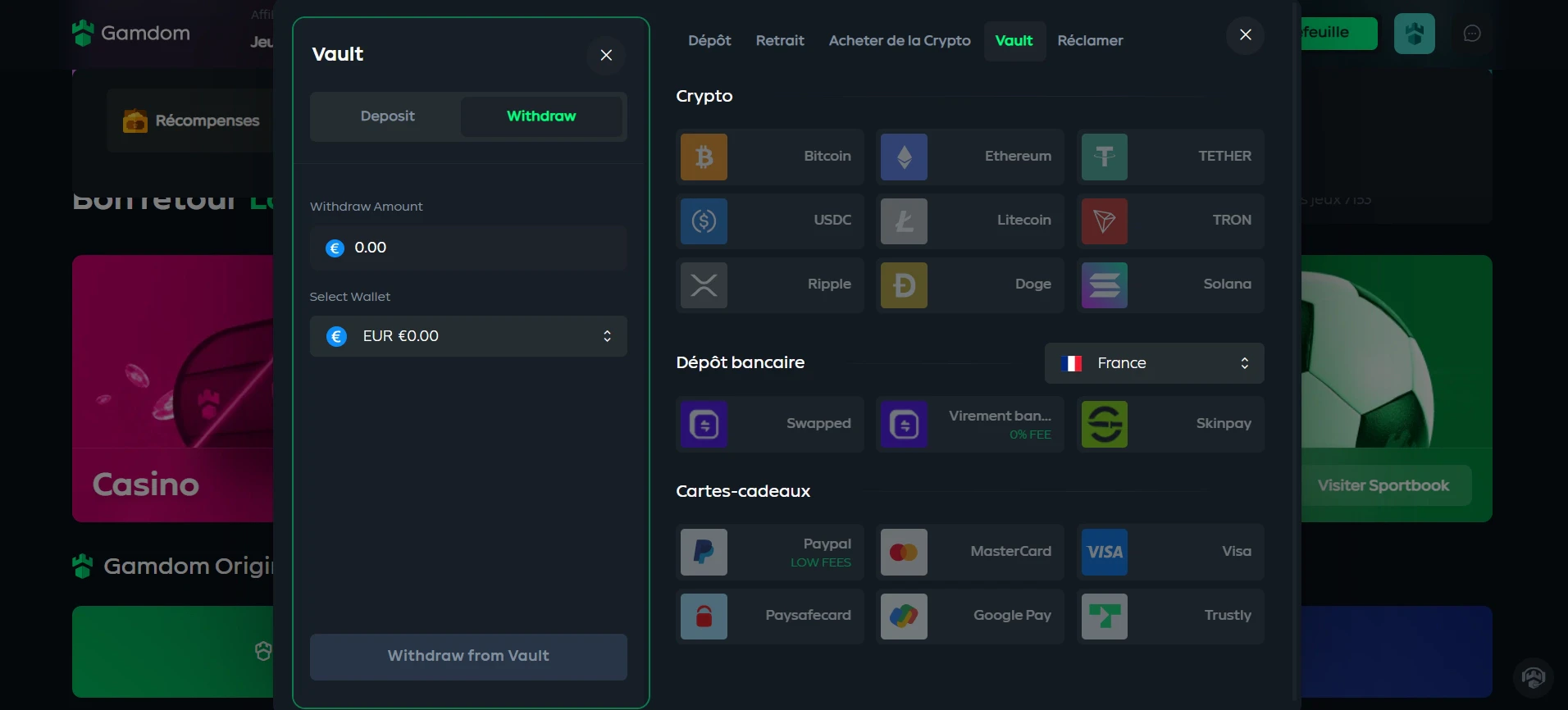Screen dimensions: 1568x710
Task: Click the Récompenses chest icon
Action: click(134, 121)
